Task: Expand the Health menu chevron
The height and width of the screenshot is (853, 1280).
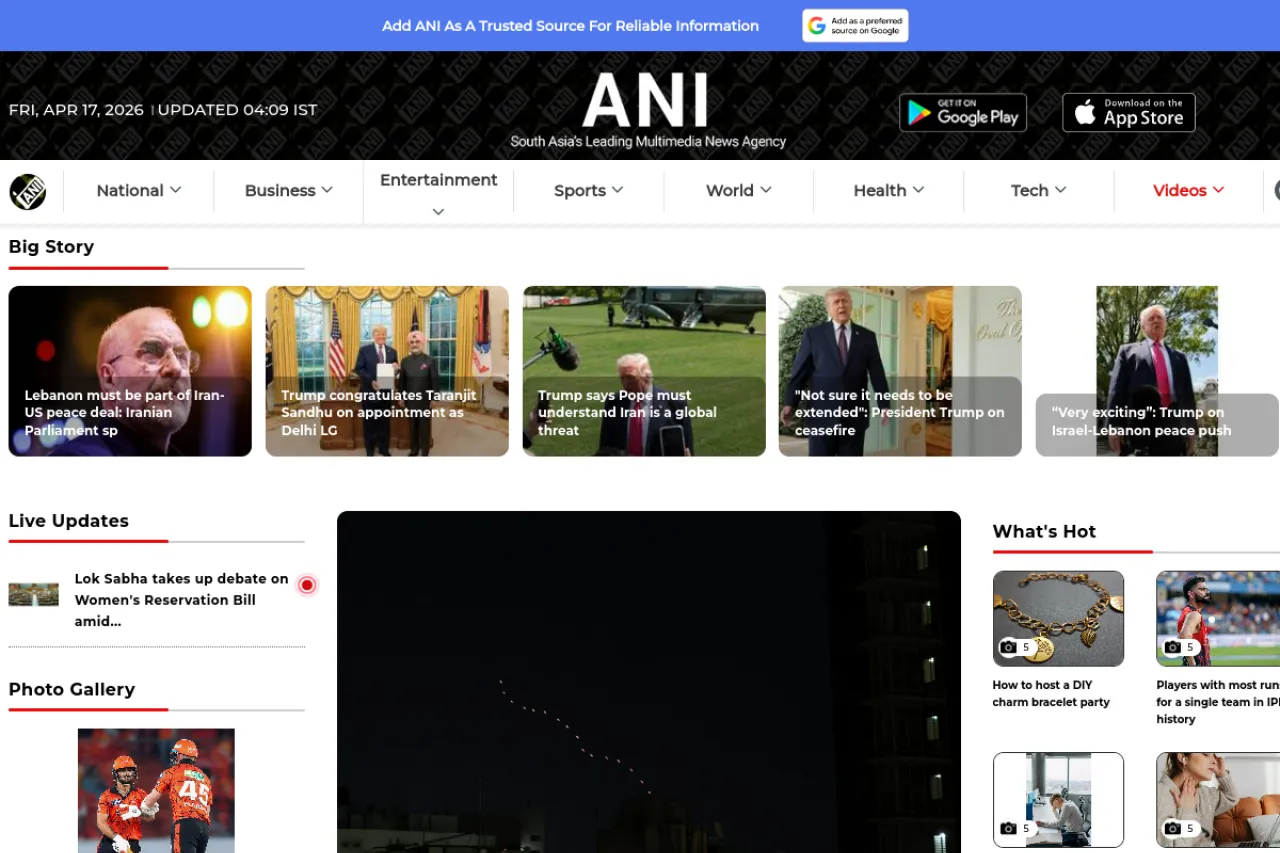Action: [918, 190]
